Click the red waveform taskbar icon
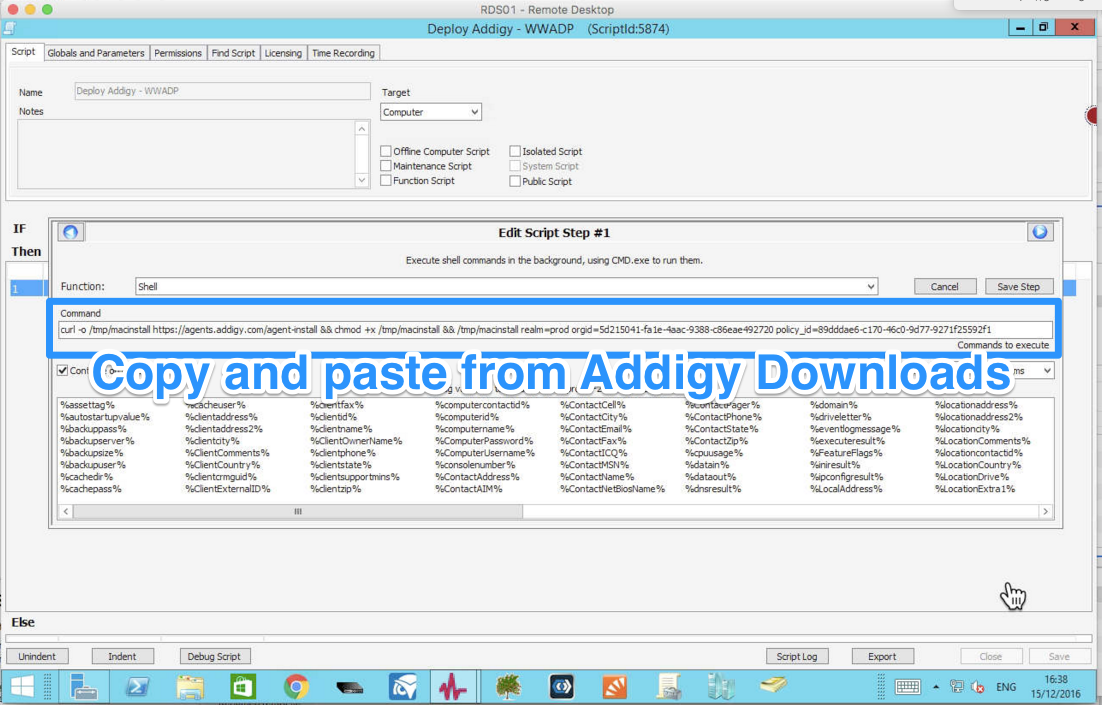This screenshot has height=705, width=1102. pyautogui.click(x=455, y=686)
